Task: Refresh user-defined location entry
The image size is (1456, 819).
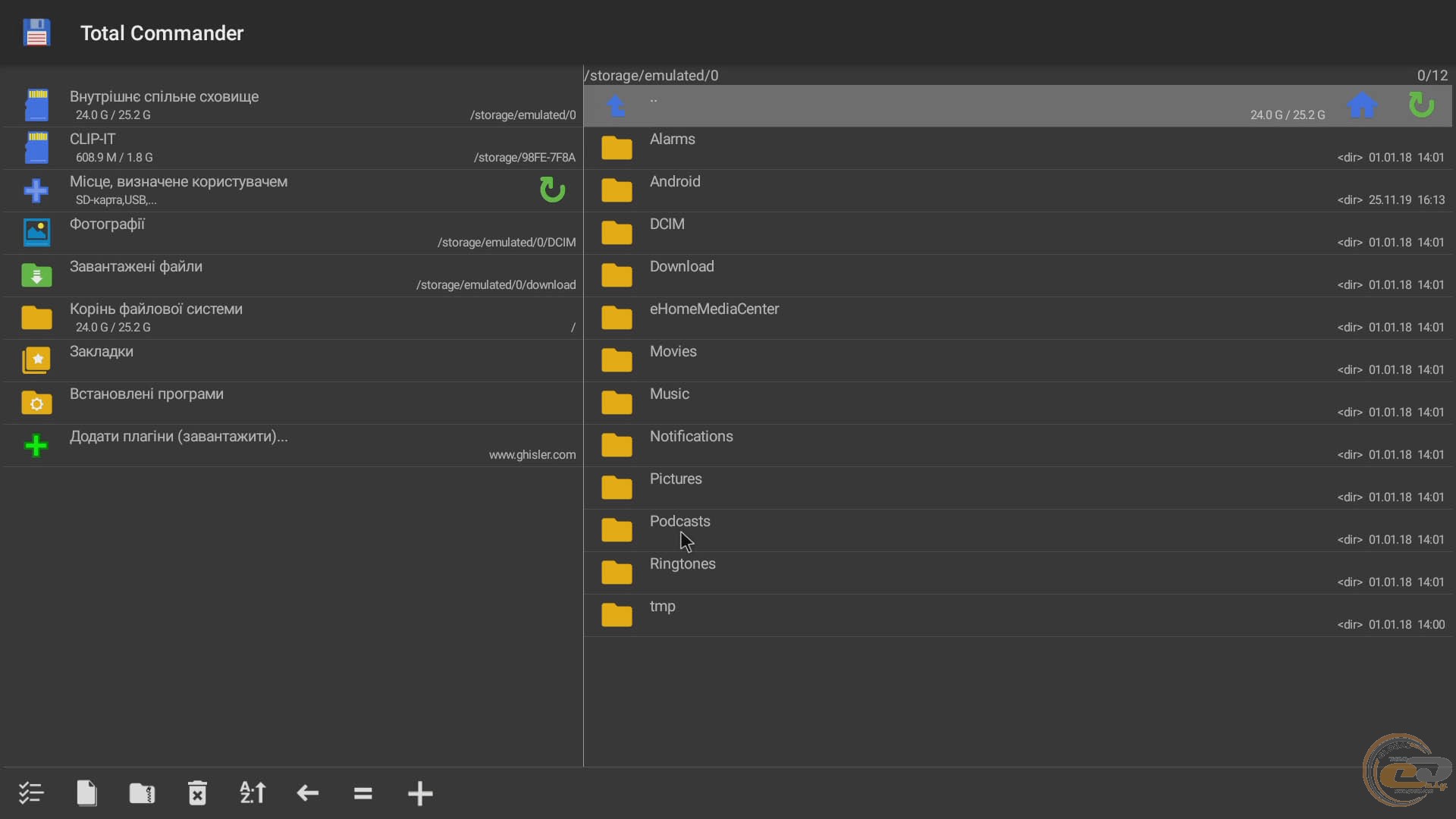Action: (552, 190)
